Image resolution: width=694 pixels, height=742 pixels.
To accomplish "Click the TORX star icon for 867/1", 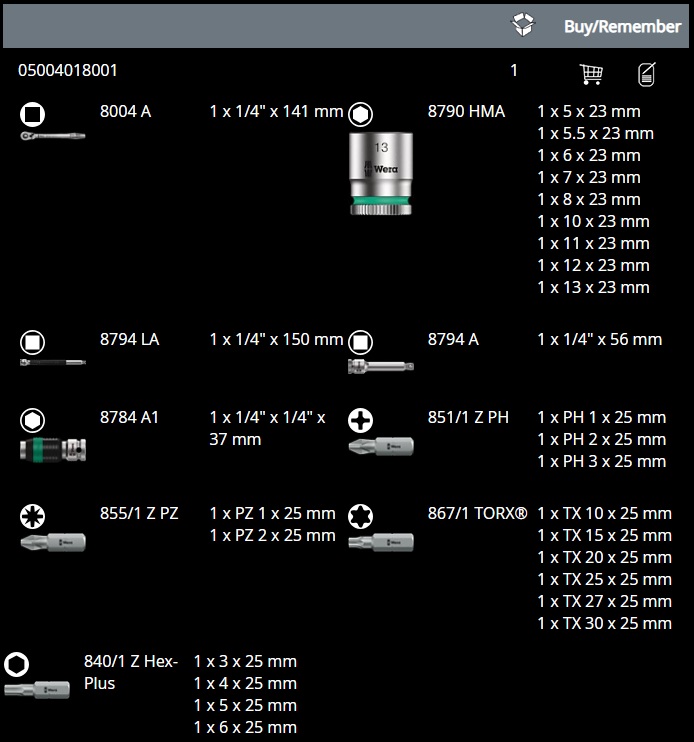I will point(360,516).
